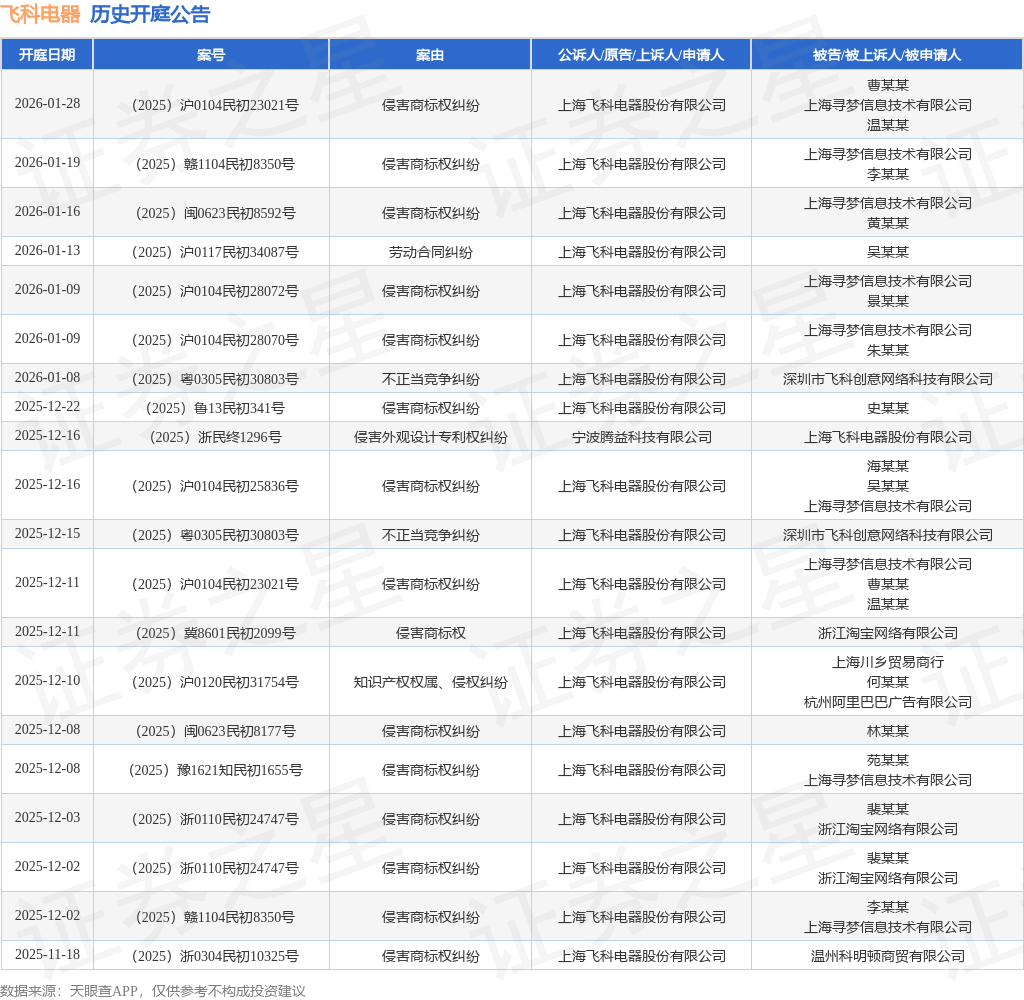The image size is (1024, 1000).
Task: Click defendant 温州科明顿商贸有限公司
Action: click(x=888, y=956)
